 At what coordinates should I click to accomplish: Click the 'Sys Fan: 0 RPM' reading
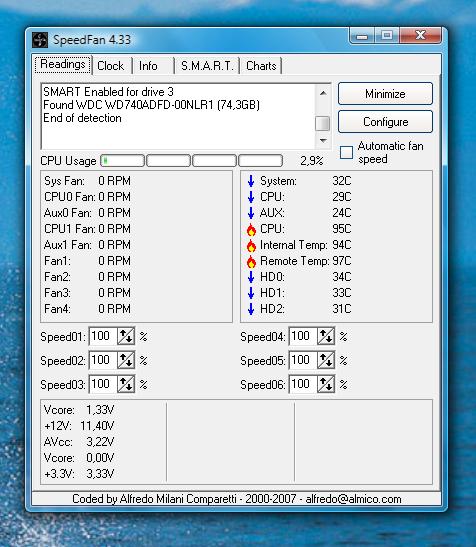point(87,181)
